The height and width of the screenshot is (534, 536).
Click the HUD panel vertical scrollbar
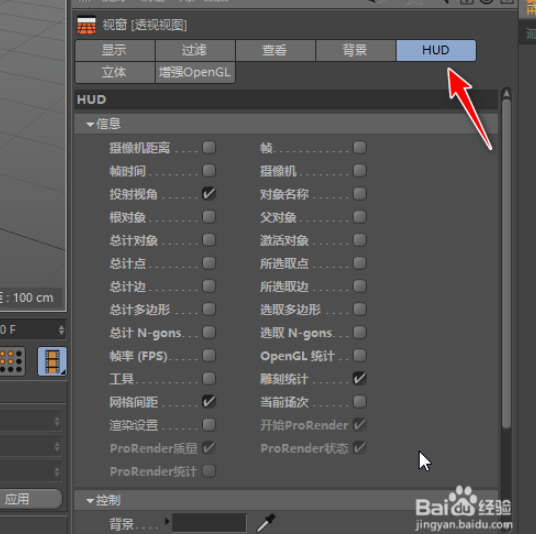click(506, 263)
